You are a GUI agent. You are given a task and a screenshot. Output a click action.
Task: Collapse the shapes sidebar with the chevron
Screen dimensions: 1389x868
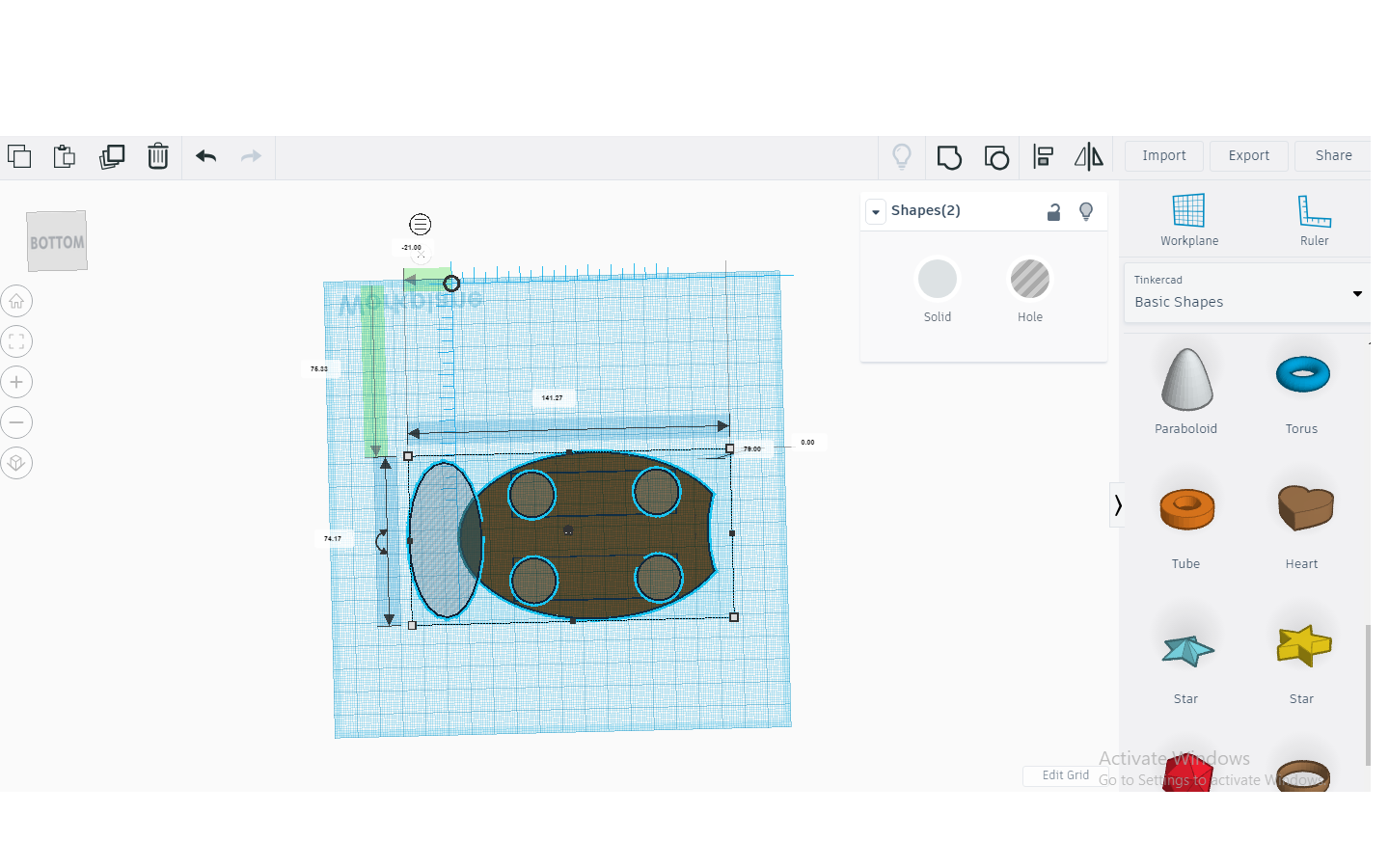point(1118,505)
